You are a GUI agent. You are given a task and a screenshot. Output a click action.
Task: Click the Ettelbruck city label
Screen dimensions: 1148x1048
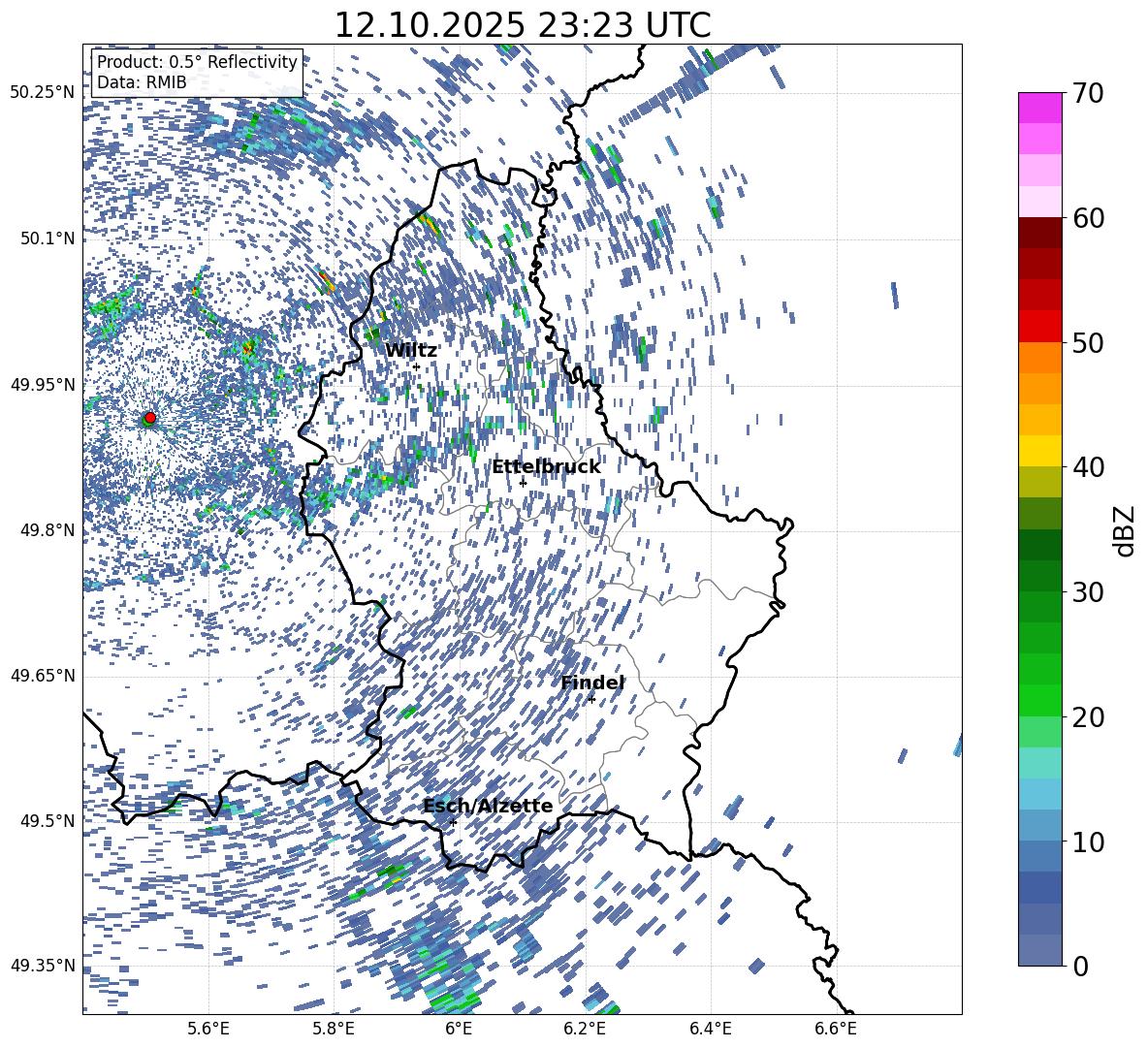546,467
